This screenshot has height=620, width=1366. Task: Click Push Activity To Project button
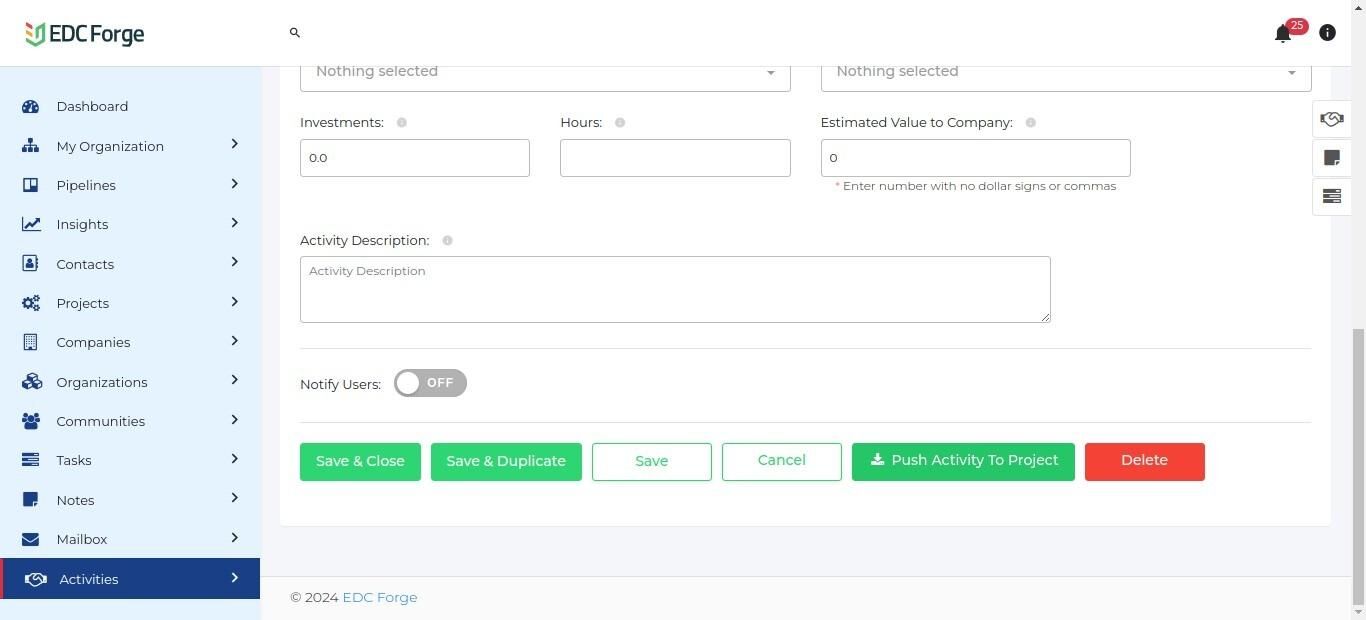pyautogui.click(x=963, y=461)
